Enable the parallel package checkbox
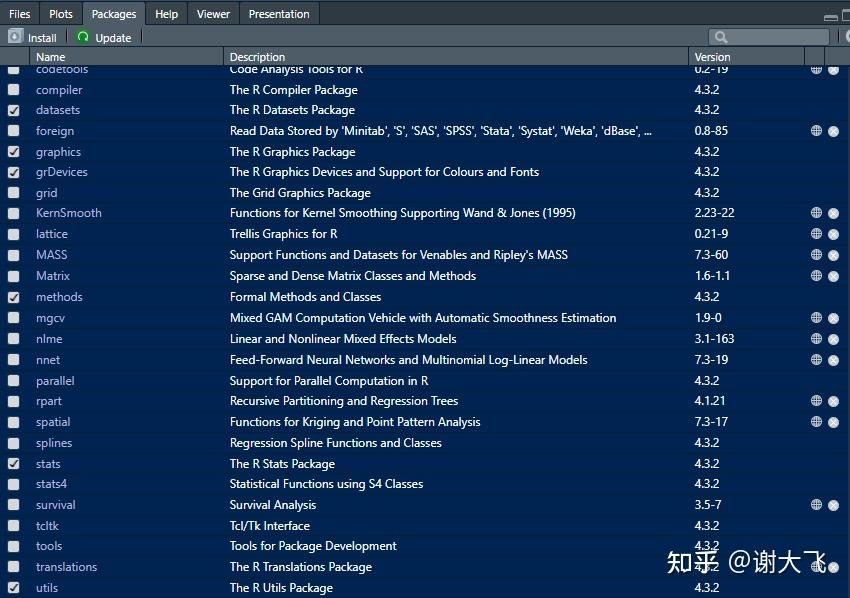850x598 pixels. pos(14,381)
